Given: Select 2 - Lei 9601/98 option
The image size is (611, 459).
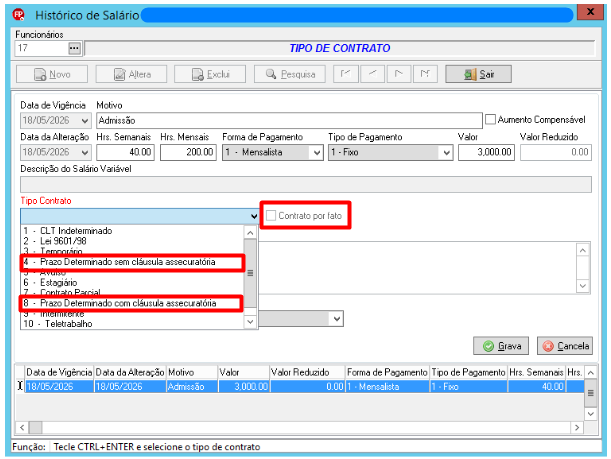Looking at the screenshot, I should point(132,241).
